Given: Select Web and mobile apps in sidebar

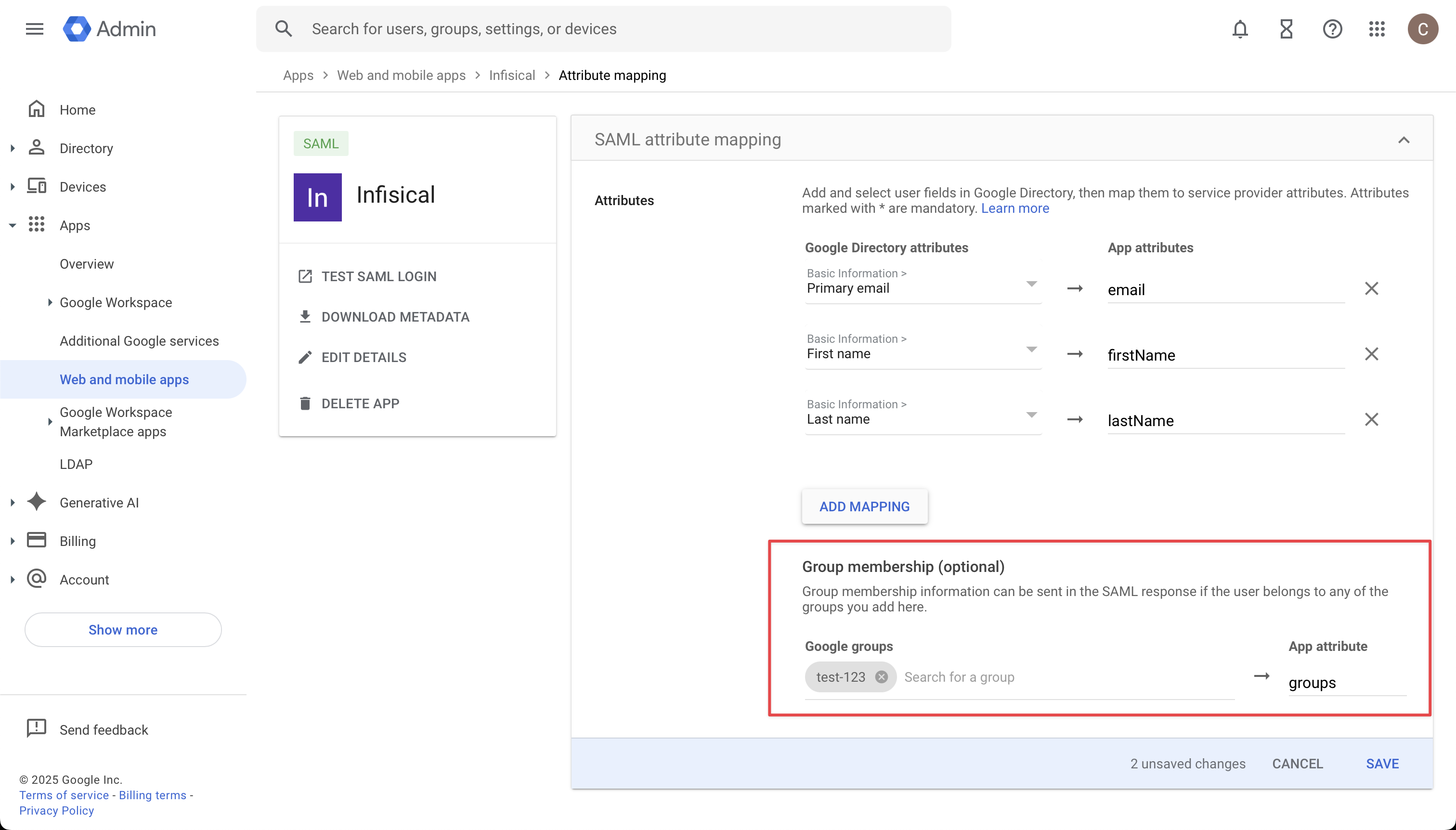Looking at the screenshot, I should point(123,379).
